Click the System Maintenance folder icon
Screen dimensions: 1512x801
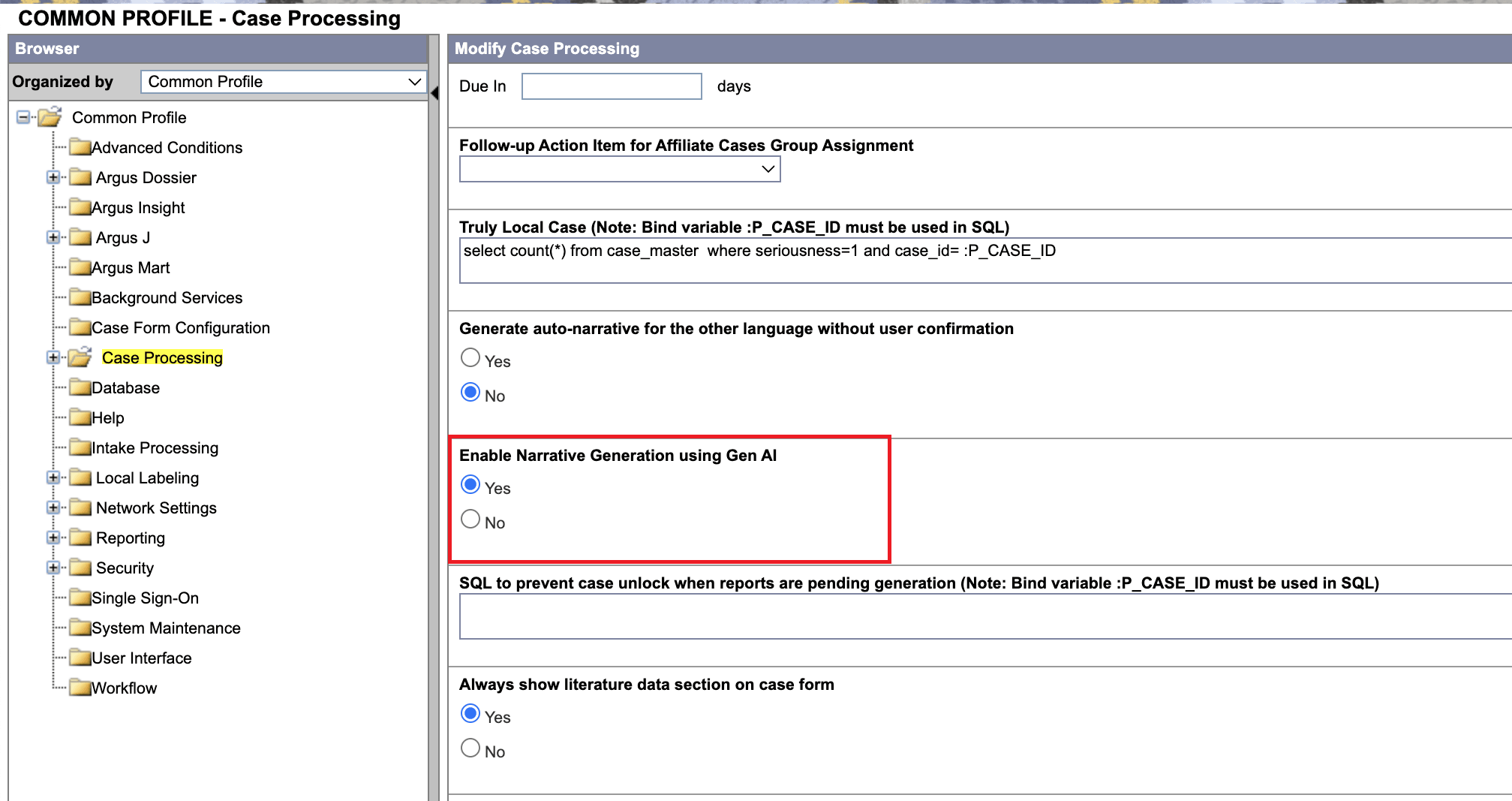80,628
